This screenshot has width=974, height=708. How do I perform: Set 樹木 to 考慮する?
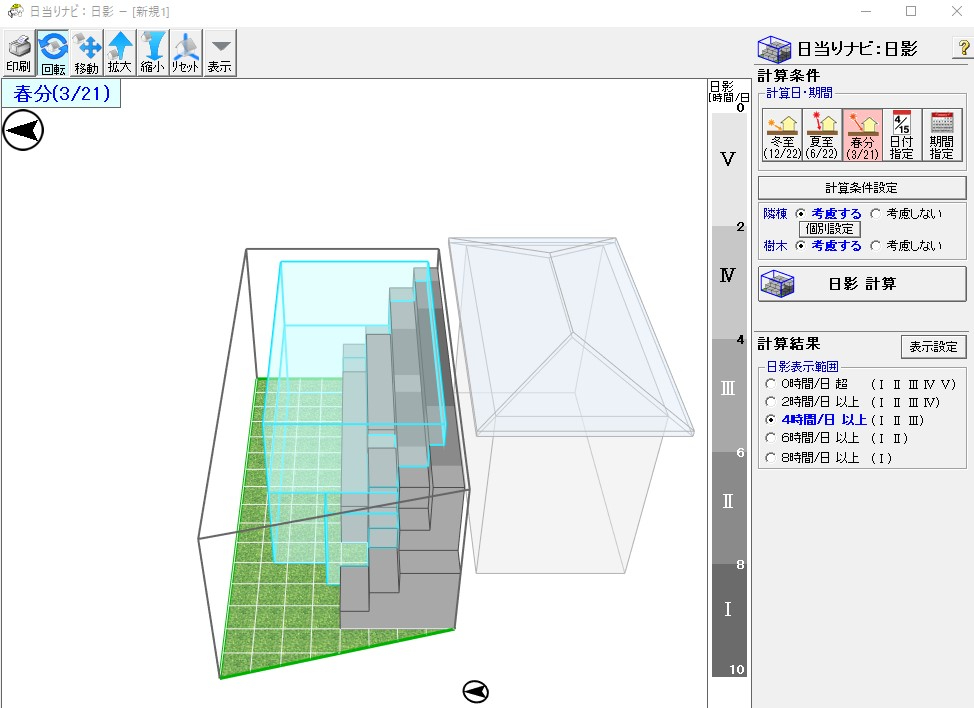pos(829,246)
